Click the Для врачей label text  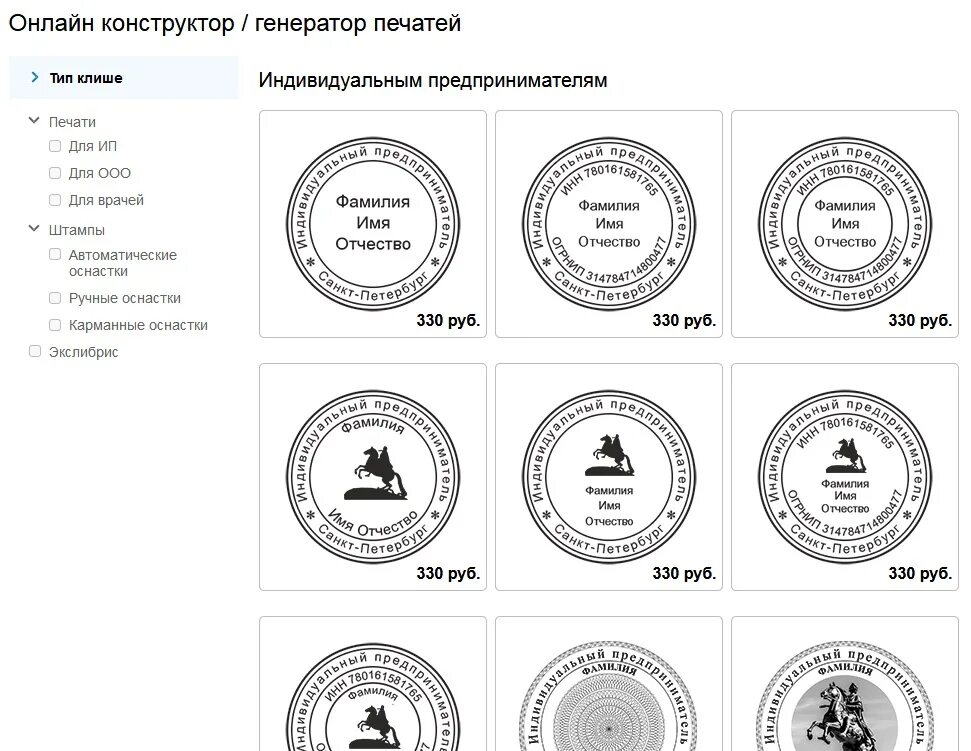click(x=107, y=201)
